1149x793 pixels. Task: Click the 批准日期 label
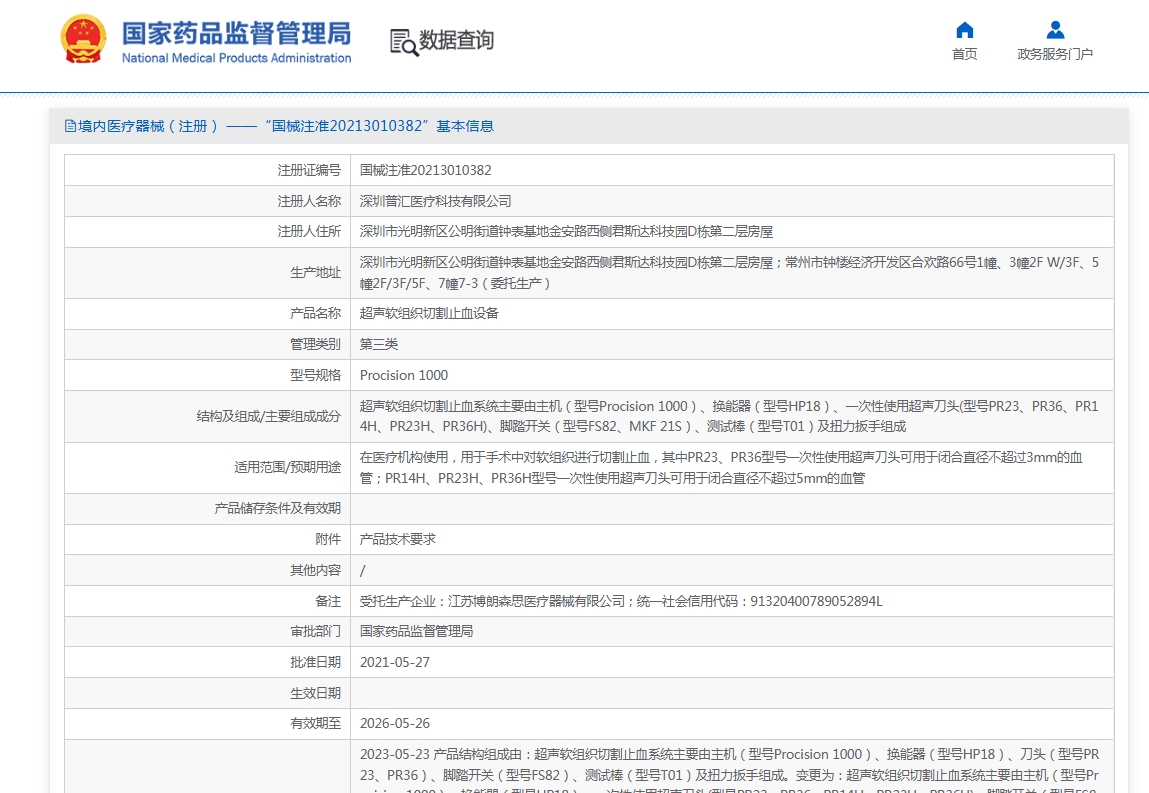tap(316, 663)
